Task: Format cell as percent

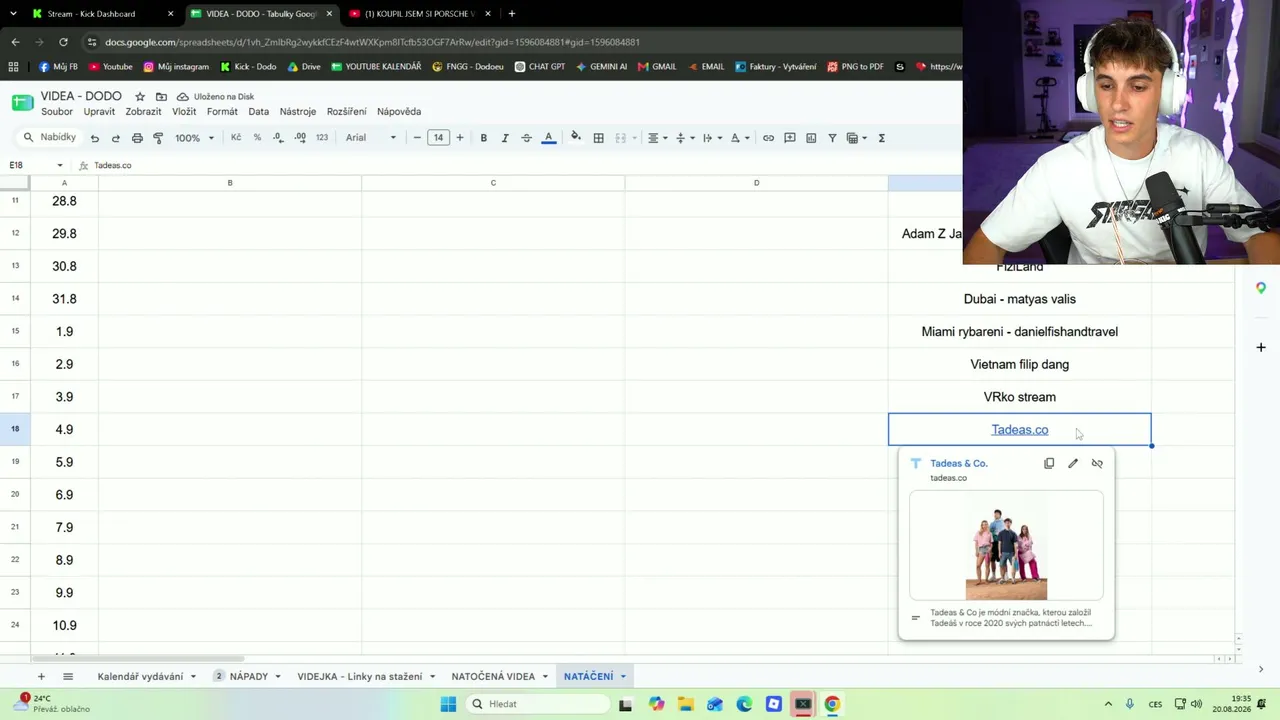Action: (x=257, y=138)
